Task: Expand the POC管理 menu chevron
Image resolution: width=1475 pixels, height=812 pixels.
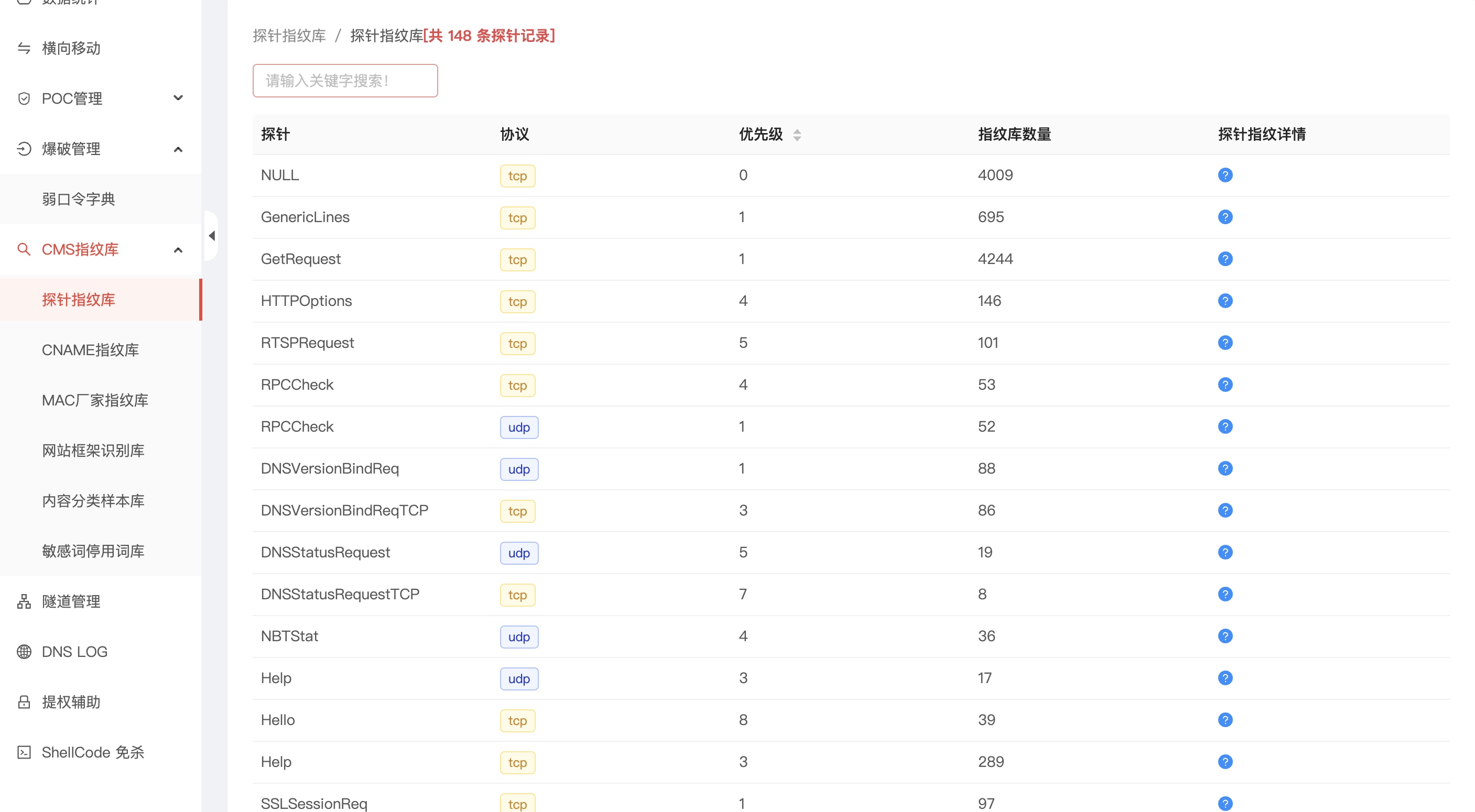Action: [178, 98]
